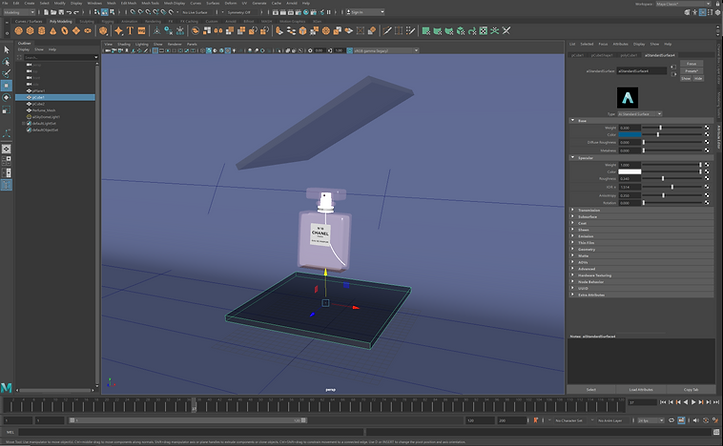Toggle the Auto Keyframe button
Image resolution: width=723 pixels, height=446 pixels.
pos(706,420)
